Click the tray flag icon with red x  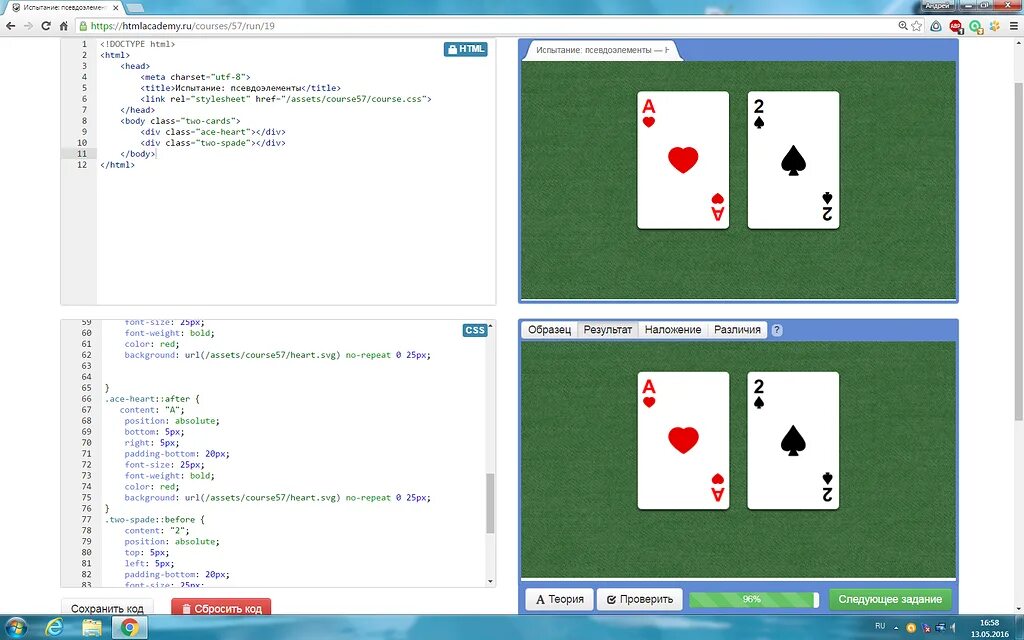pyautogui.click(x=925, y=628)
